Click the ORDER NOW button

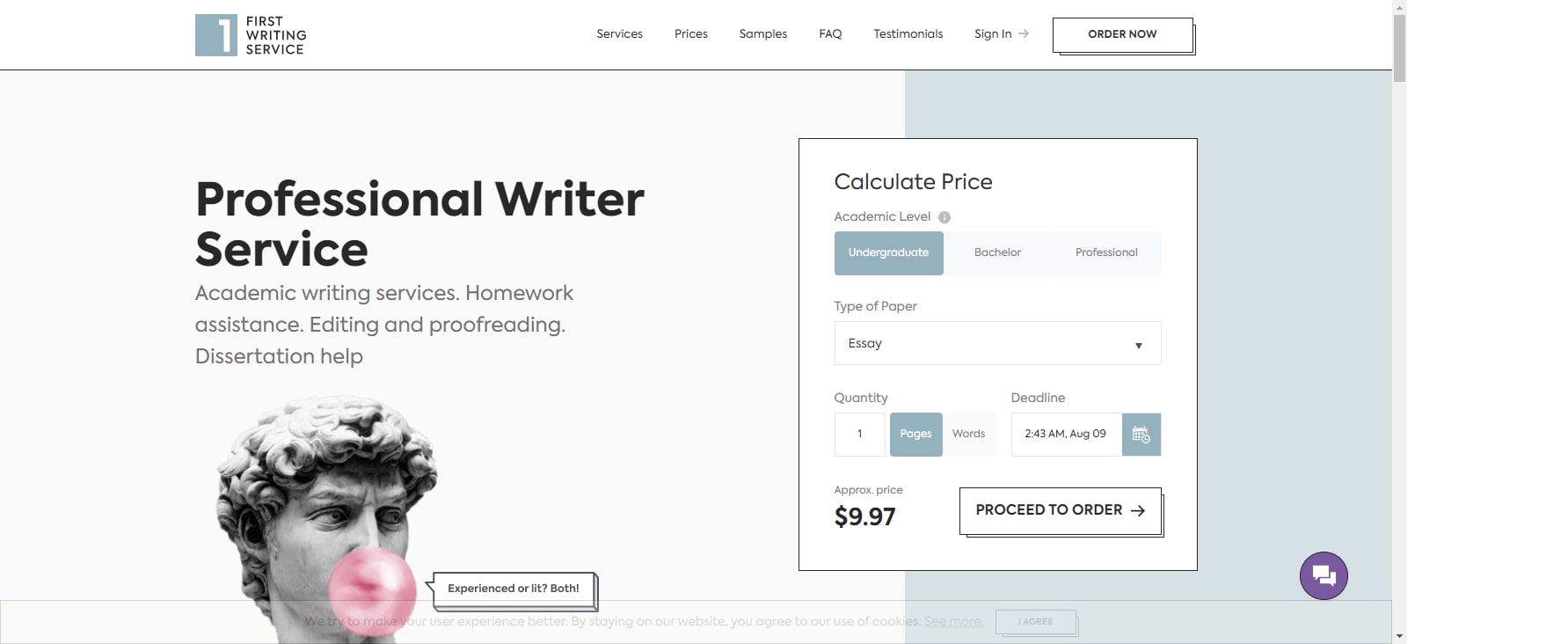coord(1123,35)
